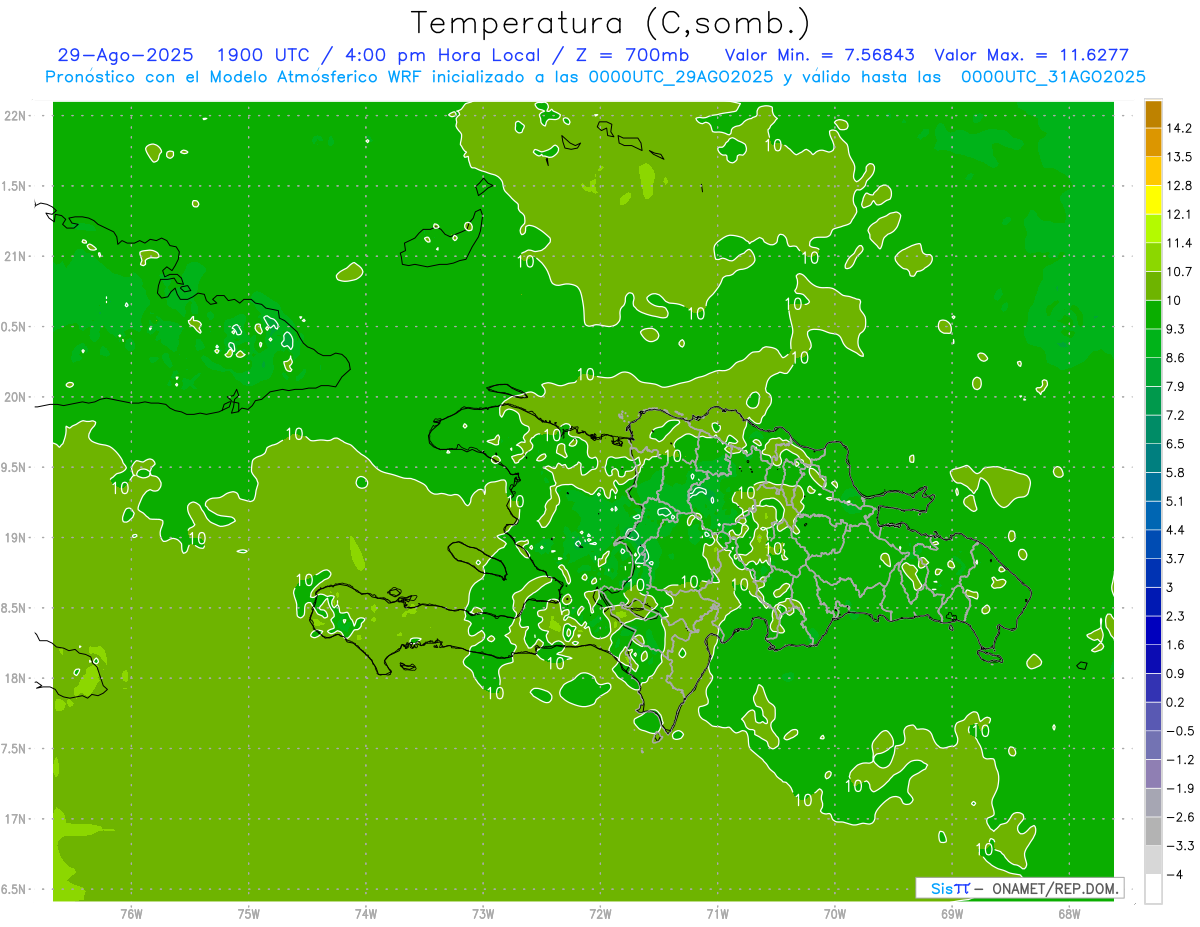The height and width of the screenshot is (927, 1200).
Task: Click the '73W' longitude label
Action: [483, 914]
